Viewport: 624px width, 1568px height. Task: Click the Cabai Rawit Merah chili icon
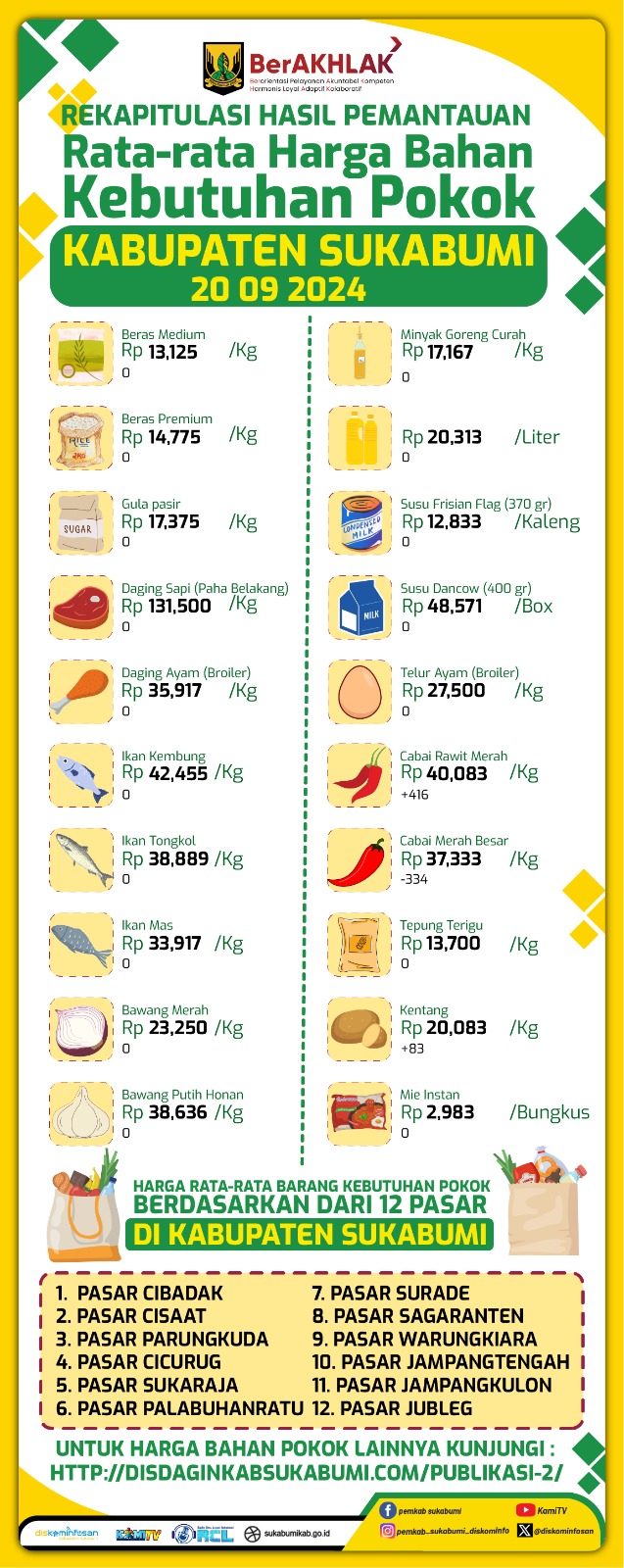(360, 775)
